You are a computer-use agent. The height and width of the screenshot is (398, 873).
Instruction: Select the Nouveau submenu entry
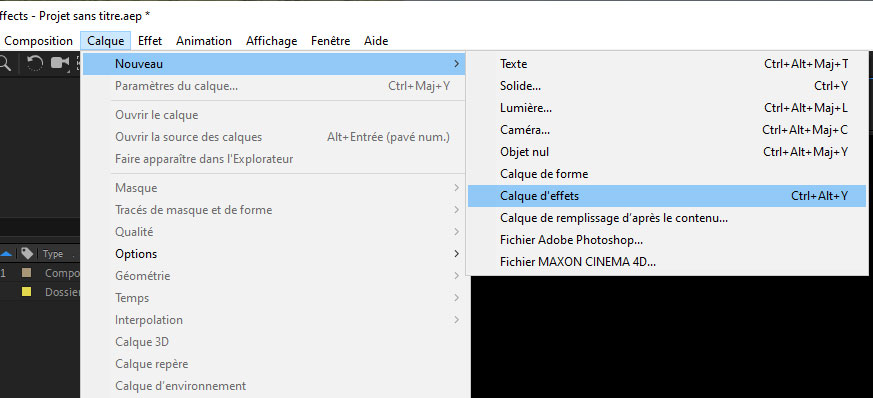(x=274, y=64)
